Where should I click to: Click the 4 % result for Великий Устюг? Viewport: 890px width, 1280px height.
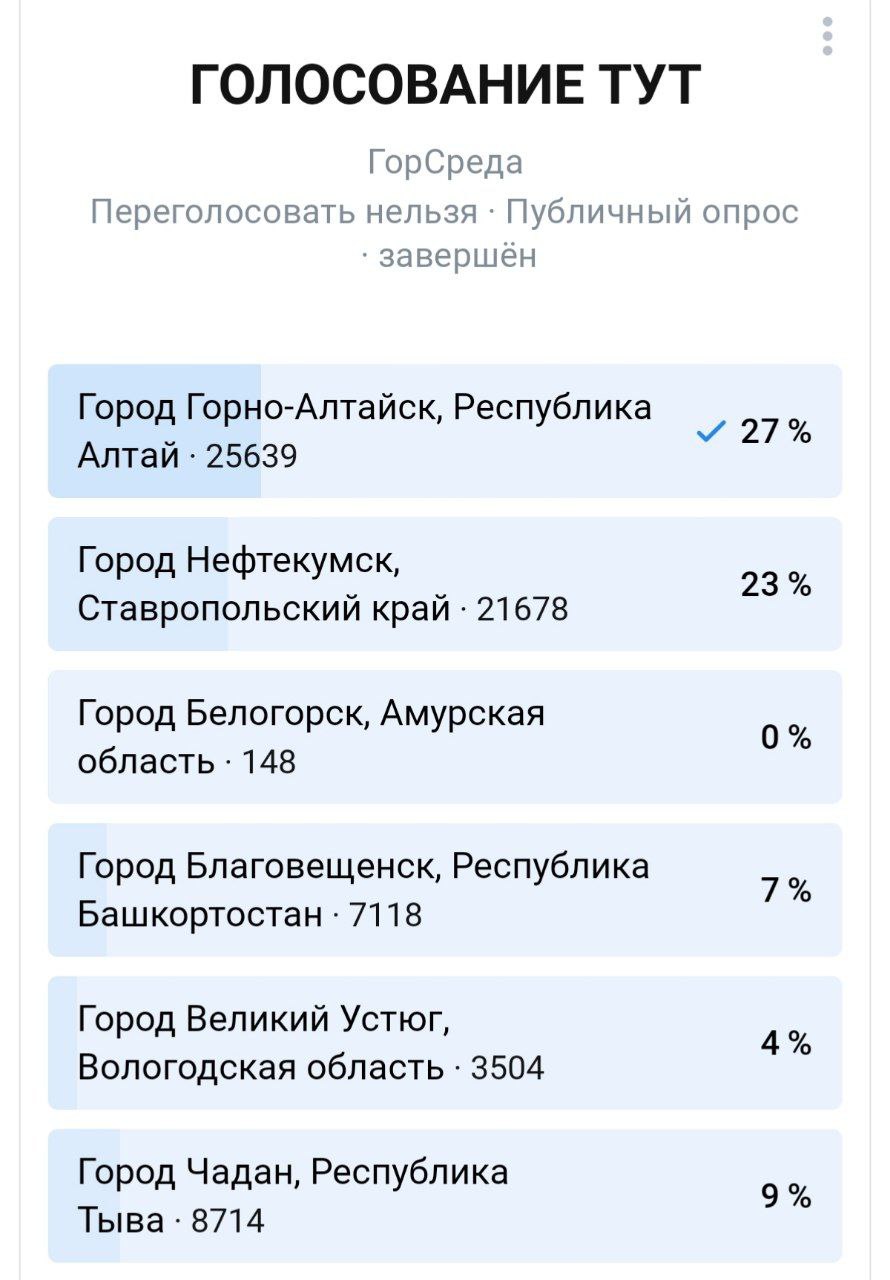tap(785, 1044)
